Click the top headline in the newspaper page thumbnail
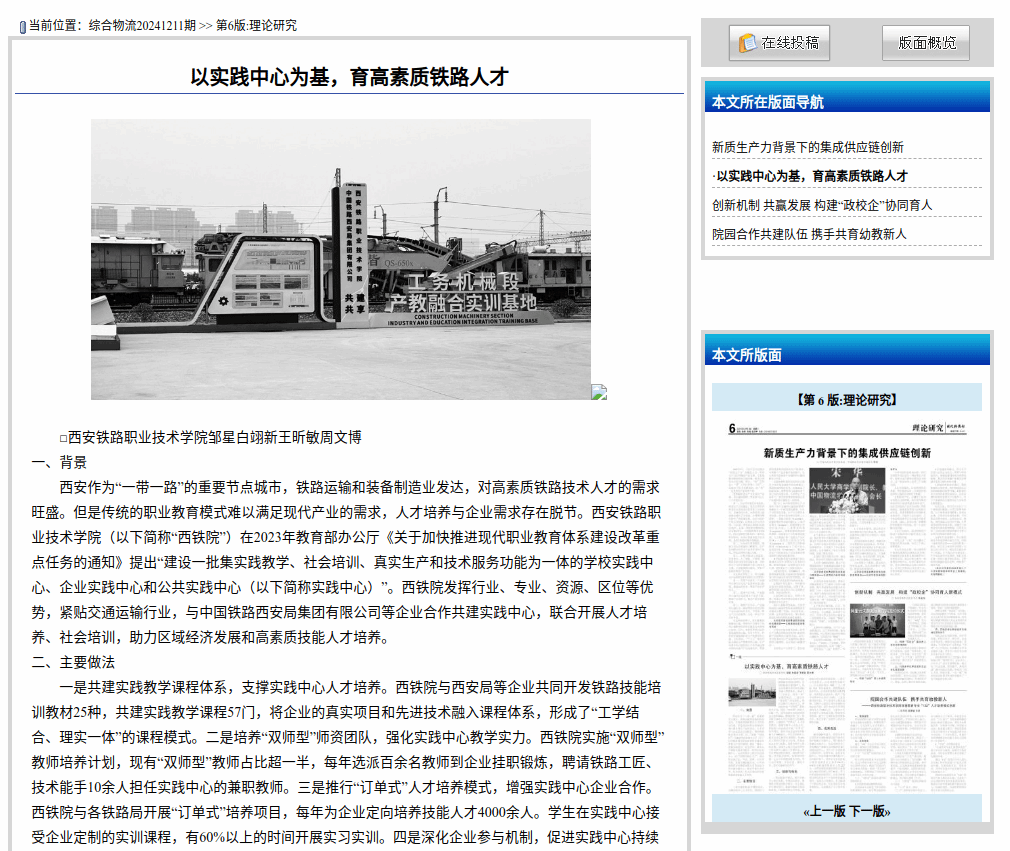Image resolution: width=1010 pixels, height=851 pixels. (x=846, y=453)
